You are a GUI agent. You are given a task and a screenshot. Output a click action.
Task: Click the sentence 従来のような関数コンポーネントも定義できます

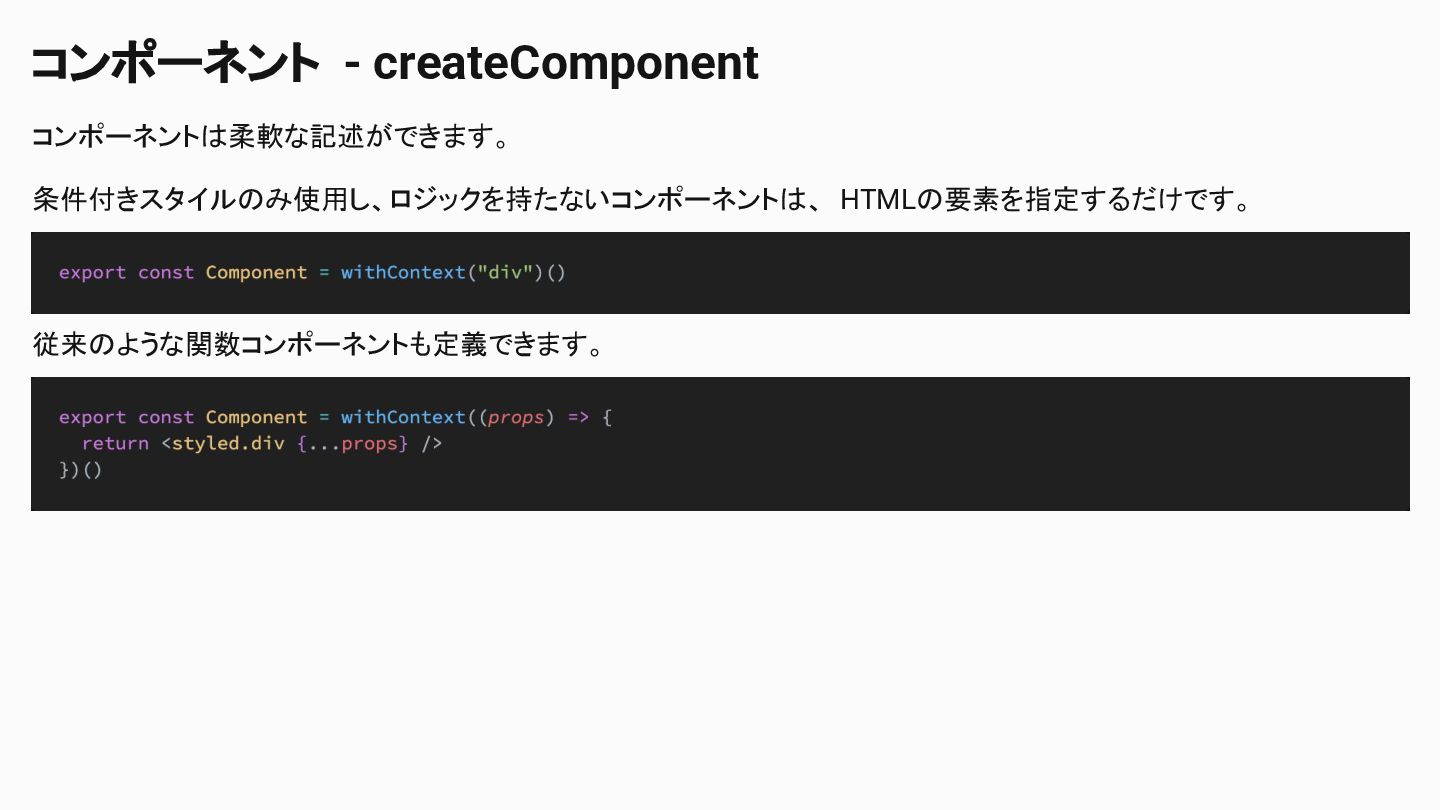[x=319, y=345]
